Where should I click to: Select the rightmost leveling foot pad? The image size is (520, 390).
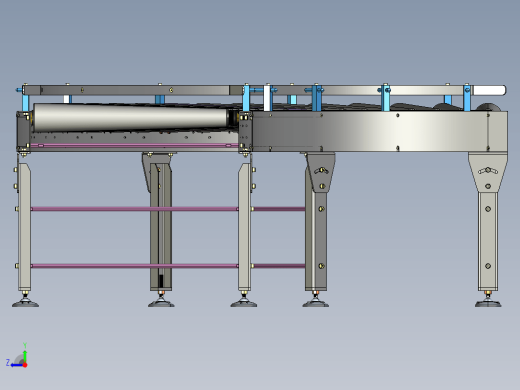point(488,303)
